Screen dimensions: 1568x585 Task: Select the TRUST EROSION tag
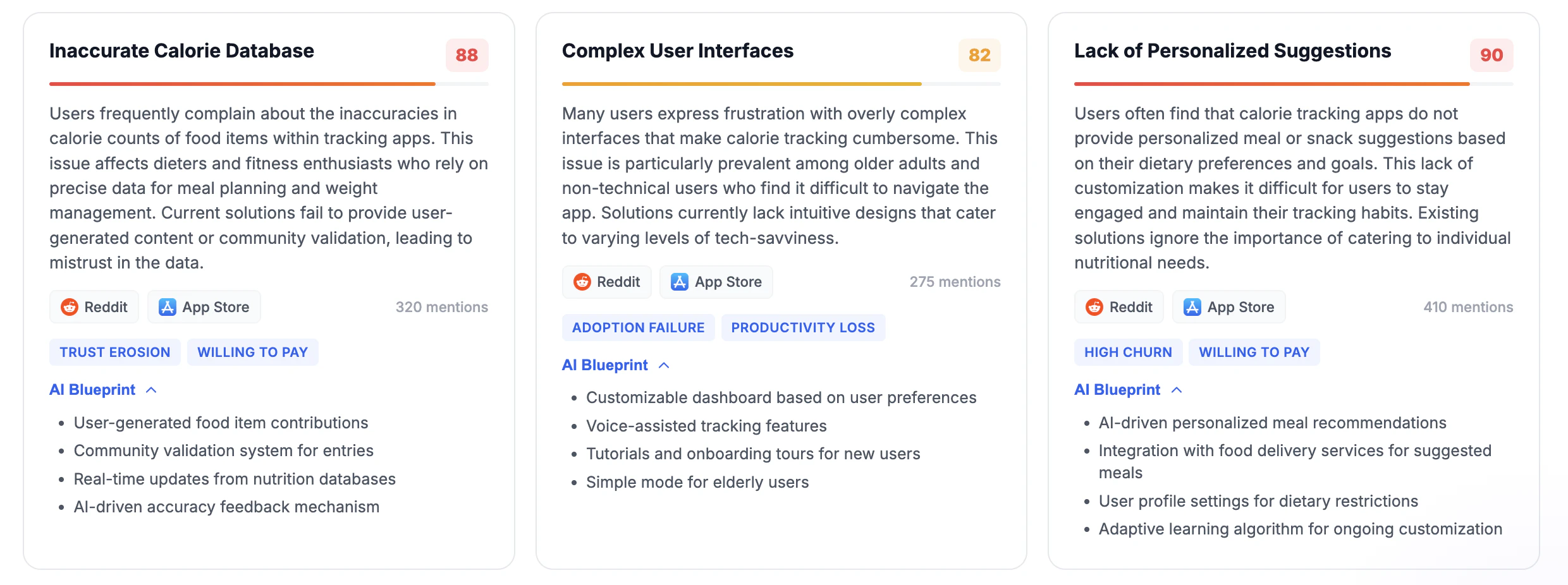pos(115,352)
